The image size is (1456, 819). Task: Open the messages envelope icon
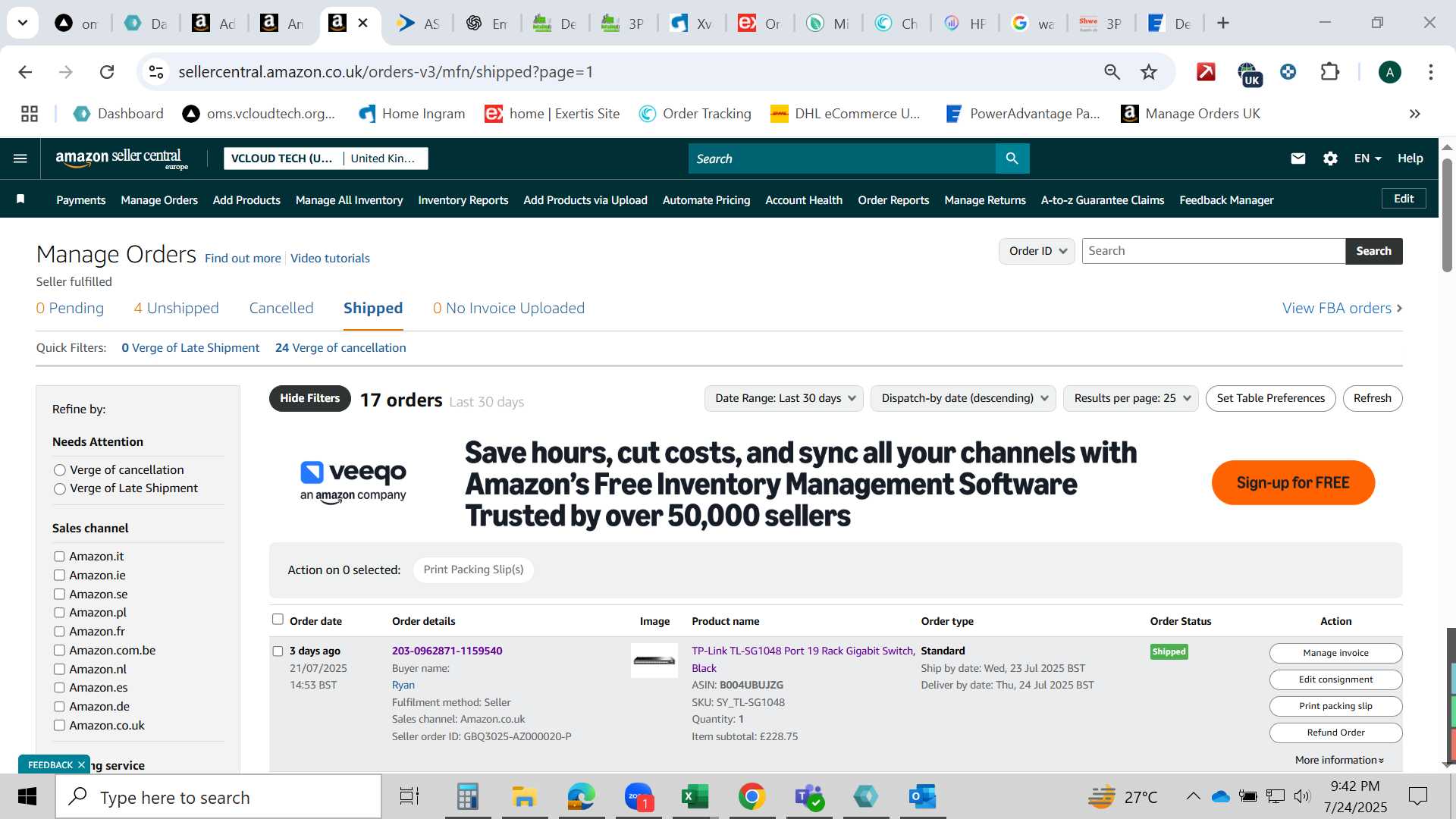click(x=1298, y=158)
